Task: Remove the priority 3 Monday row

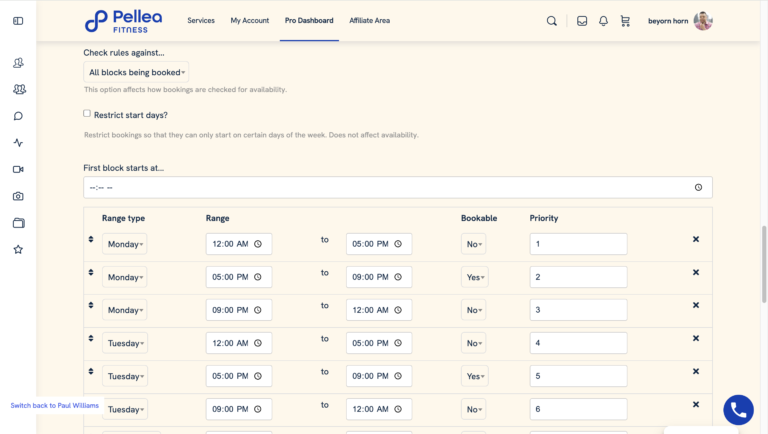Action: pyautogui.click(x=696, y=305)
